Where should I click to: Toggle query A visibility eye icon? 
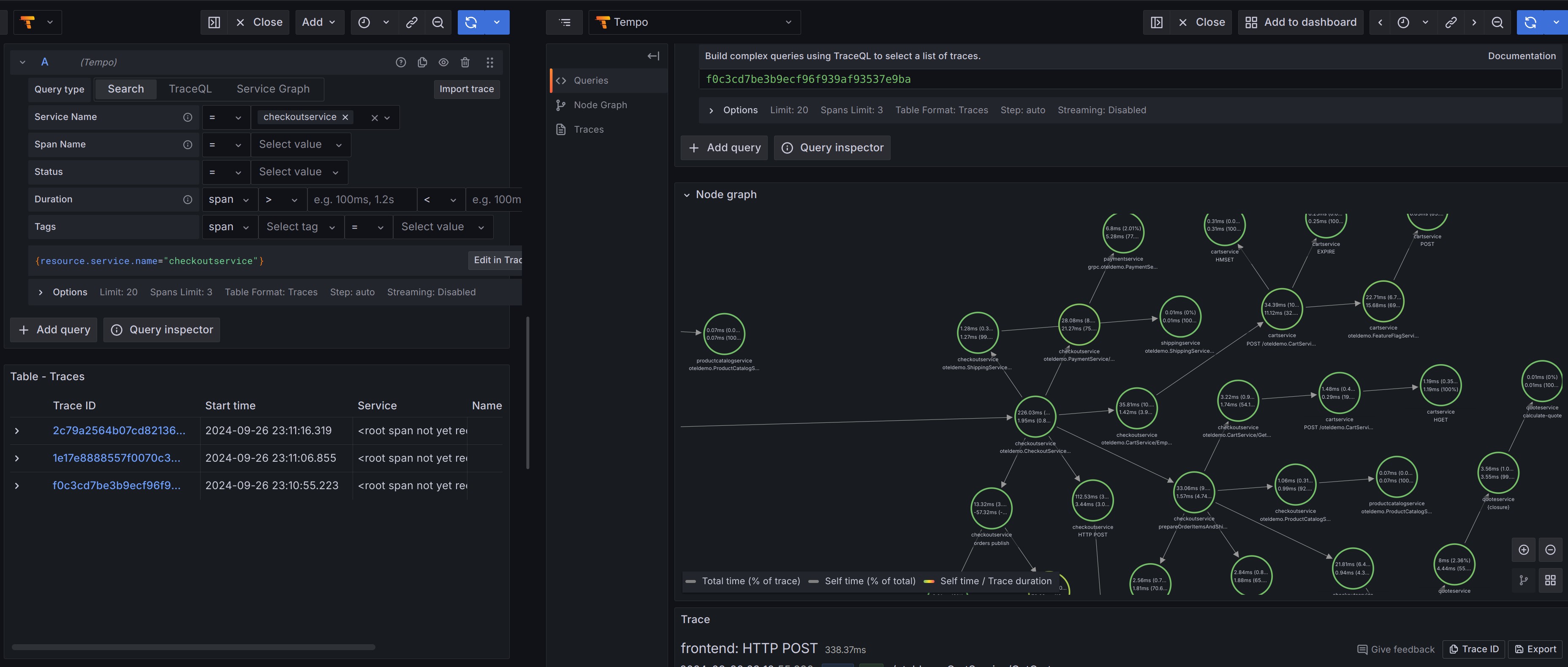coord(443,62)
